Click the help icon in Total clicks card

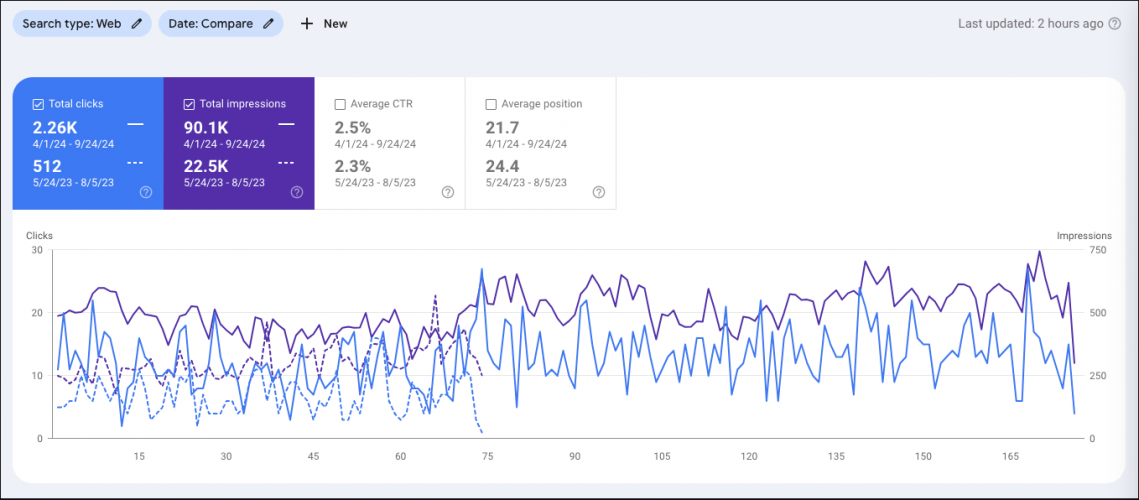(146, 192)
